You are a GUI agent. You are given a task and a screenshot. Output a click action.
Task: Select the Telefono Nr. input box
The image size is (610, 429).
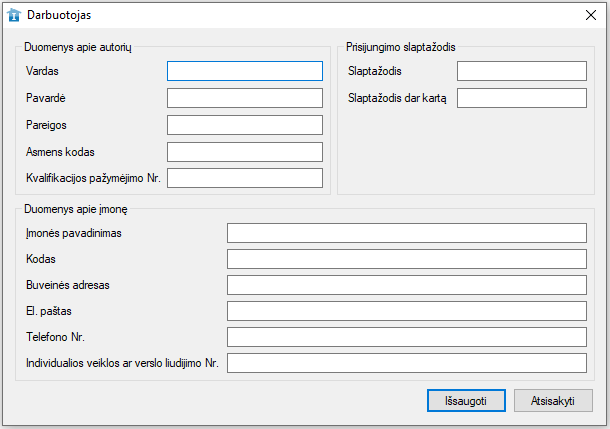[x=407, y=337]
